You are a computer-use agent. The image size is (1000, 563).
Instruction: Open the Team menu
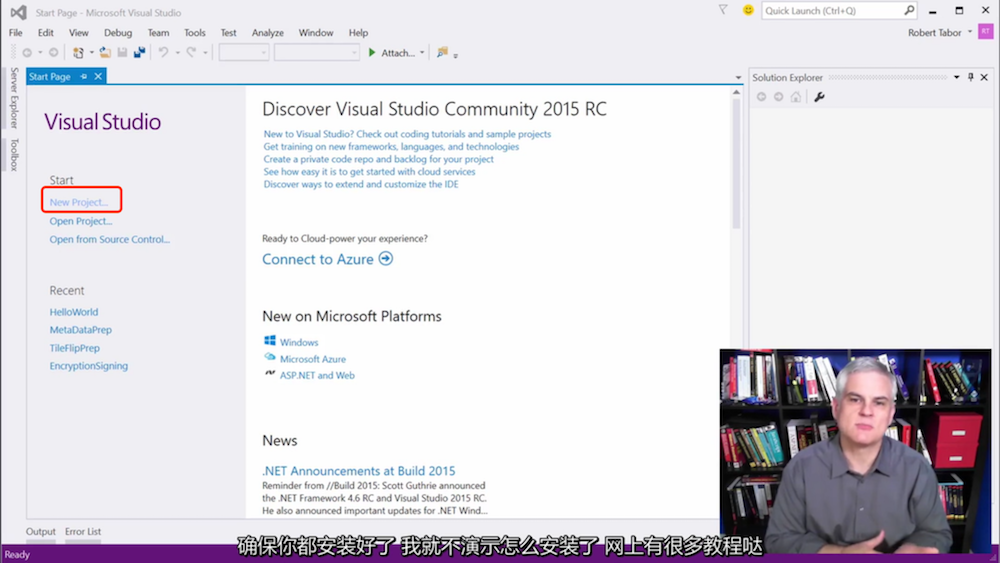(158, 33)
